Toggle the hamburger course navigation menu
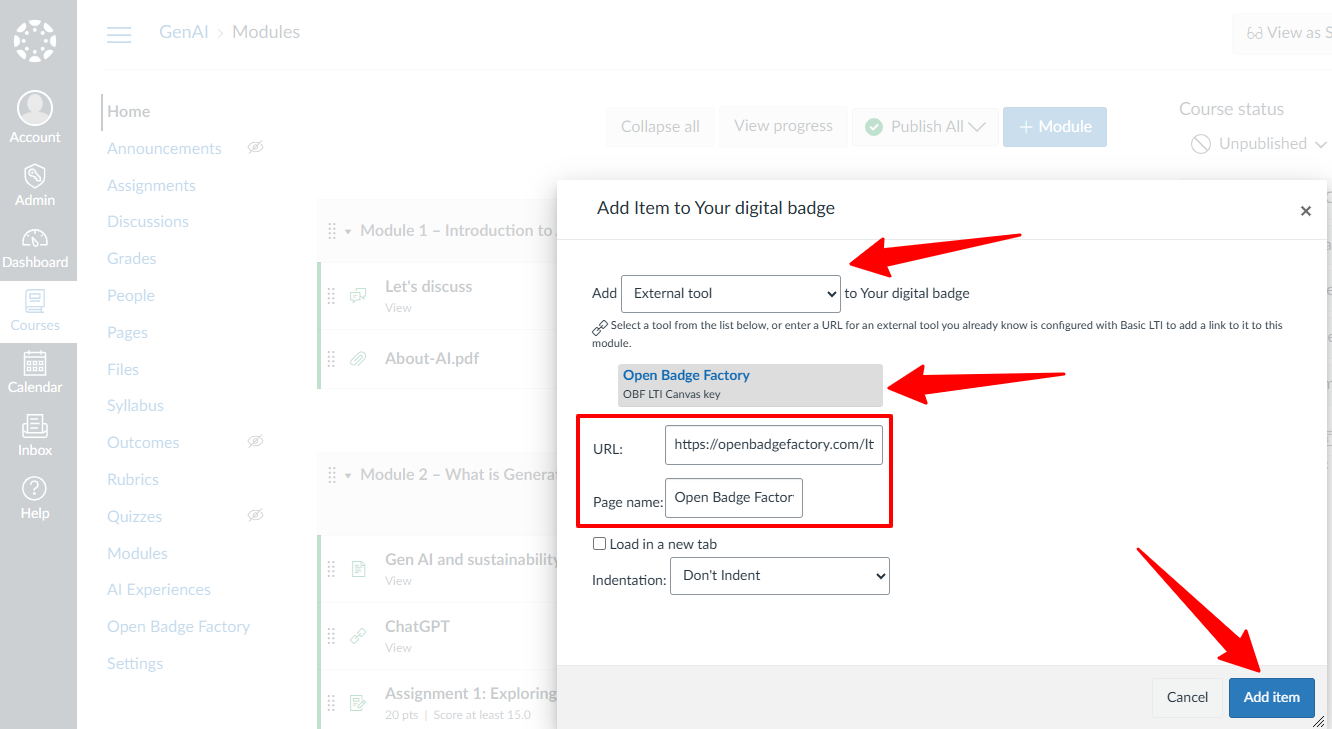Viewport: 1332px width, 729px height. click(119, 35)
